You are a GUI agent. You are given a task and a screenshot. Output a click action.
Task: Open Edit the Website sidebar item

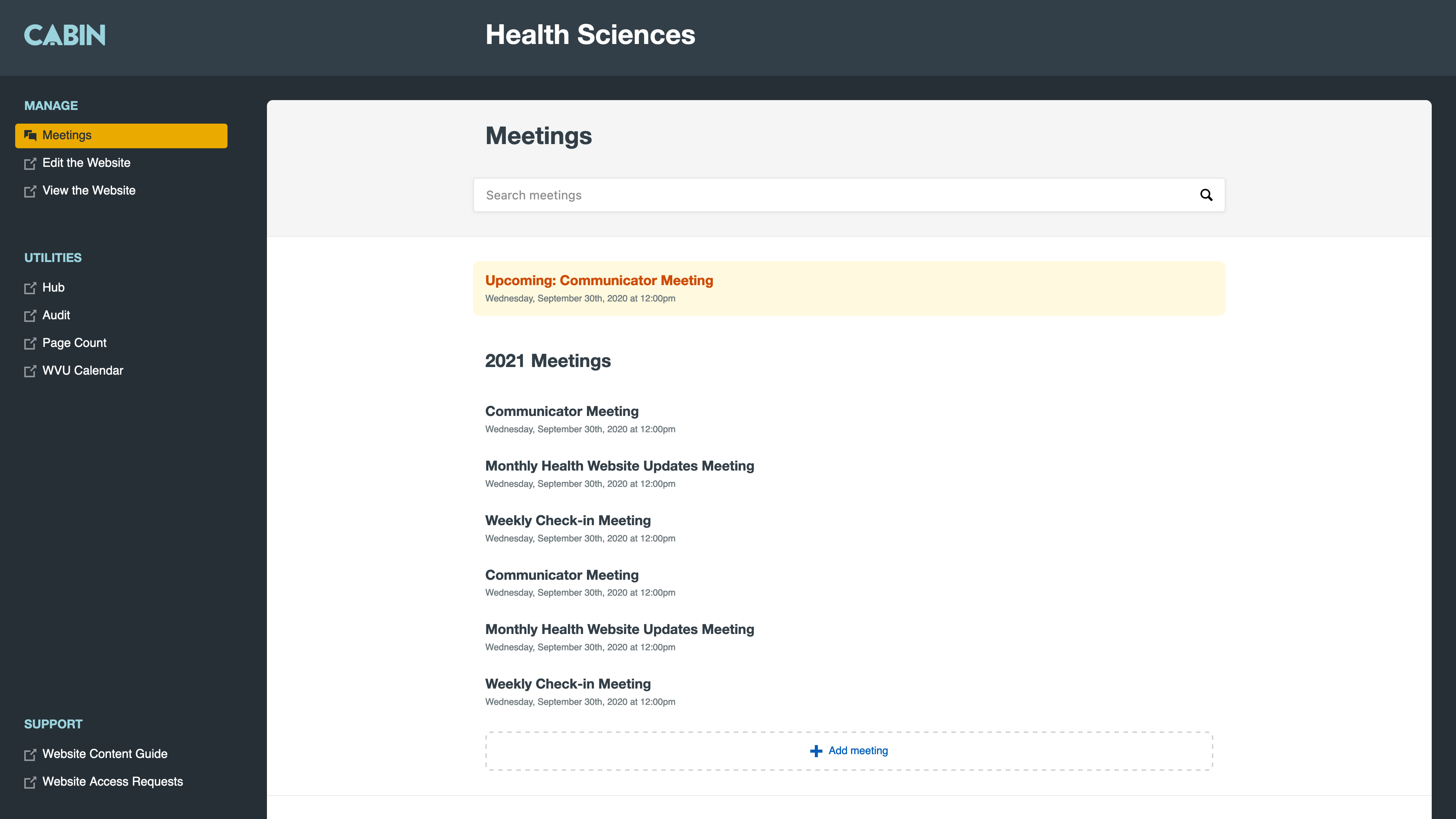coord(86,163)
